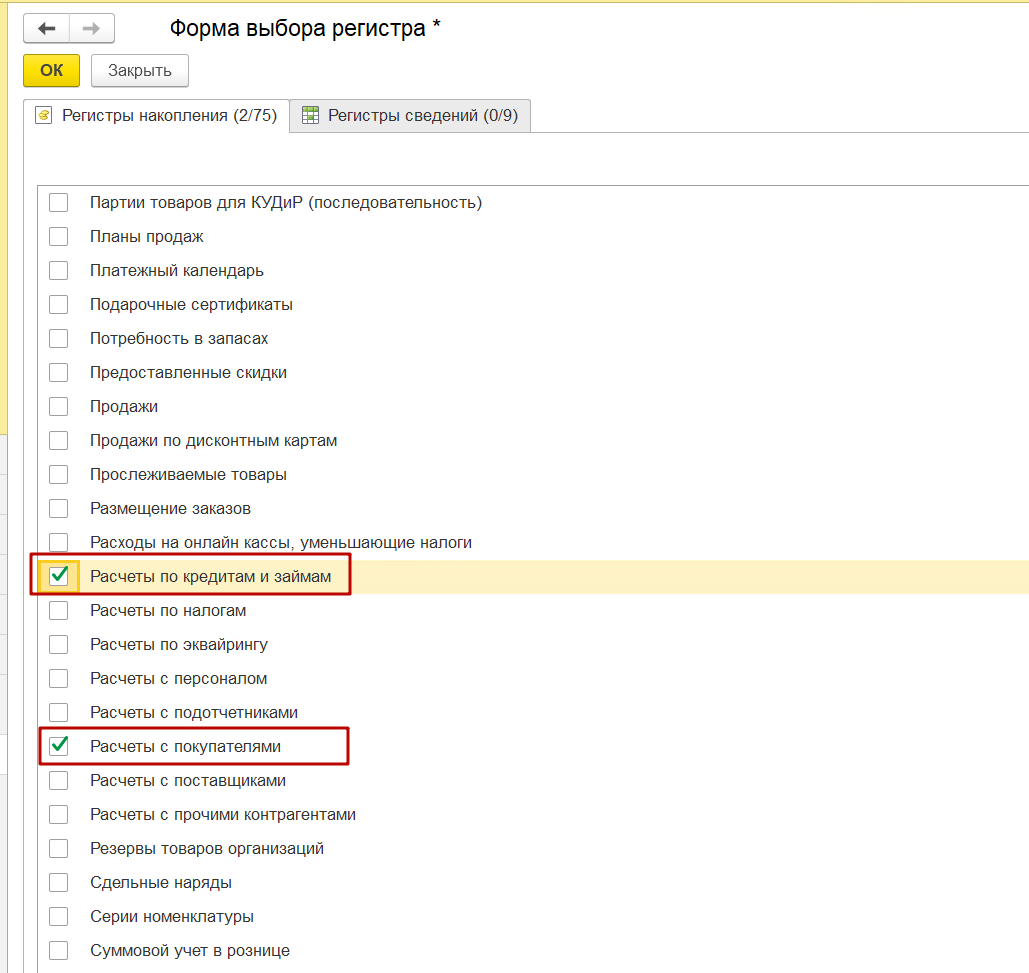Check the Платежный календарь register

[x=58, y=270]
